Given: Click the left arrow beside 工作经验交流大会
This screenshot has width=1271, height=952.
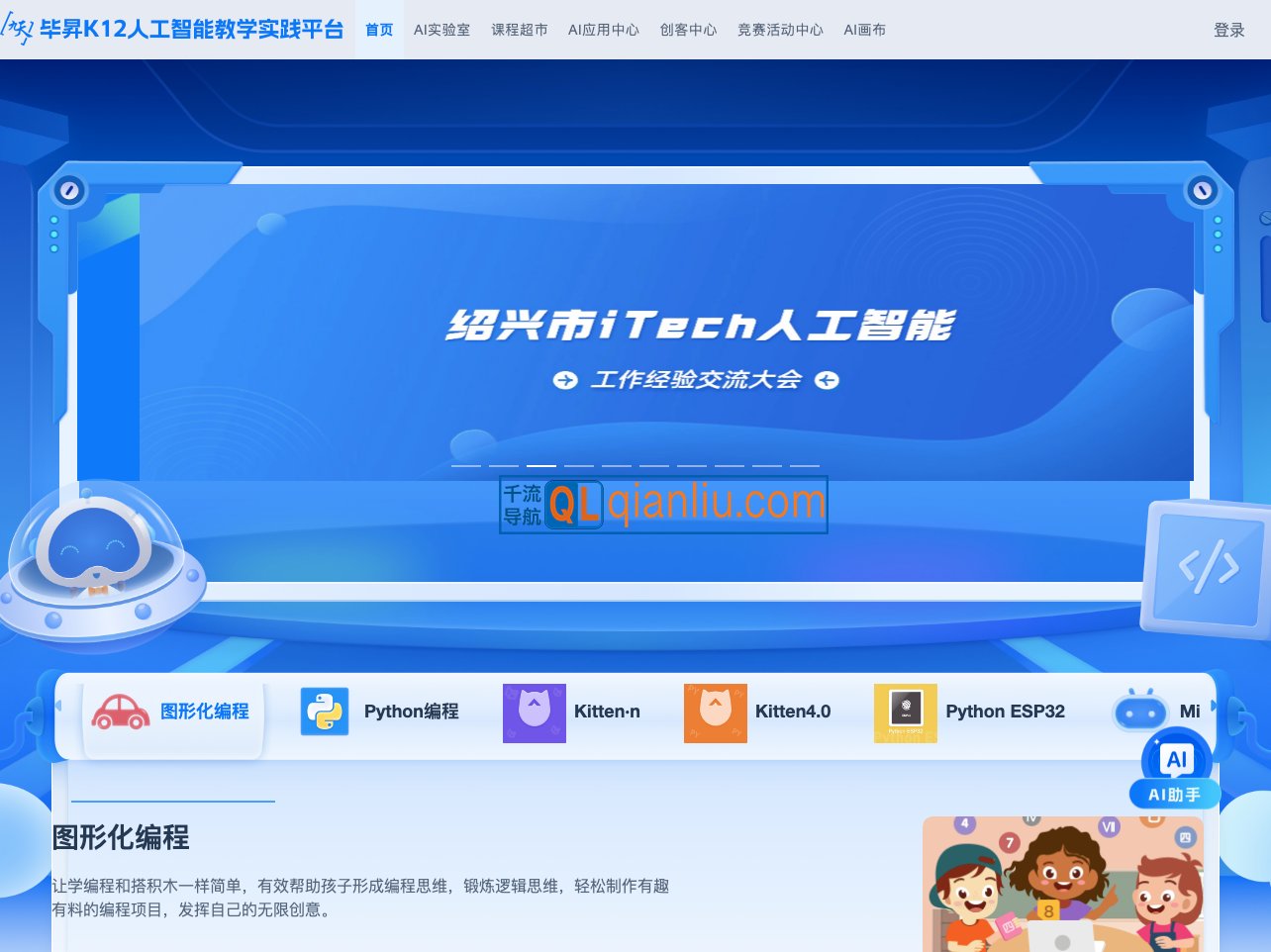Looking at the screenshot, I should click(564, 380).
